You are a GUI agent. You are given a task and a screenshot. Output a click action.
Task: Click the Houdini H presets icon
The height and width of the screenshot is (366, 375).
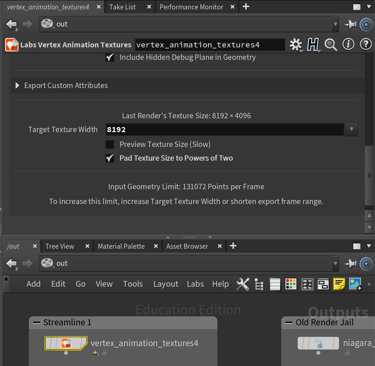pos(313,44)
